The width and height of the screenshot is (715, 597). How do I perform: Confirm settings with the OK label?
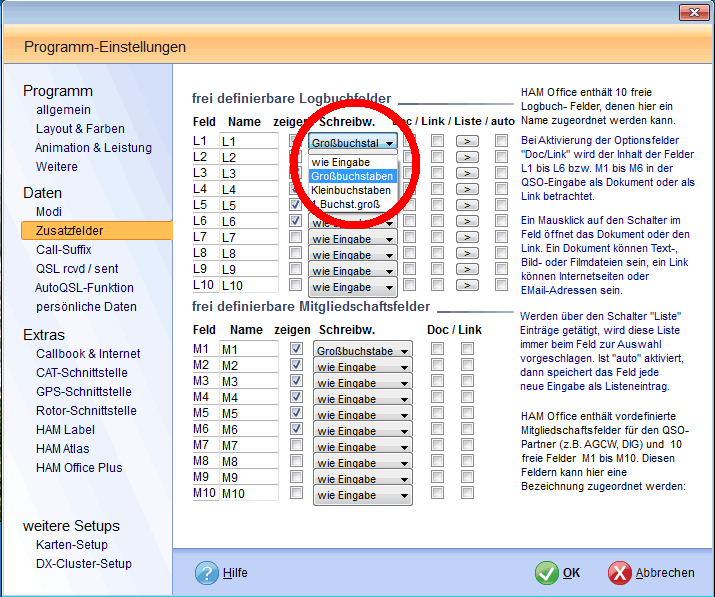click(x=571, y=573)
